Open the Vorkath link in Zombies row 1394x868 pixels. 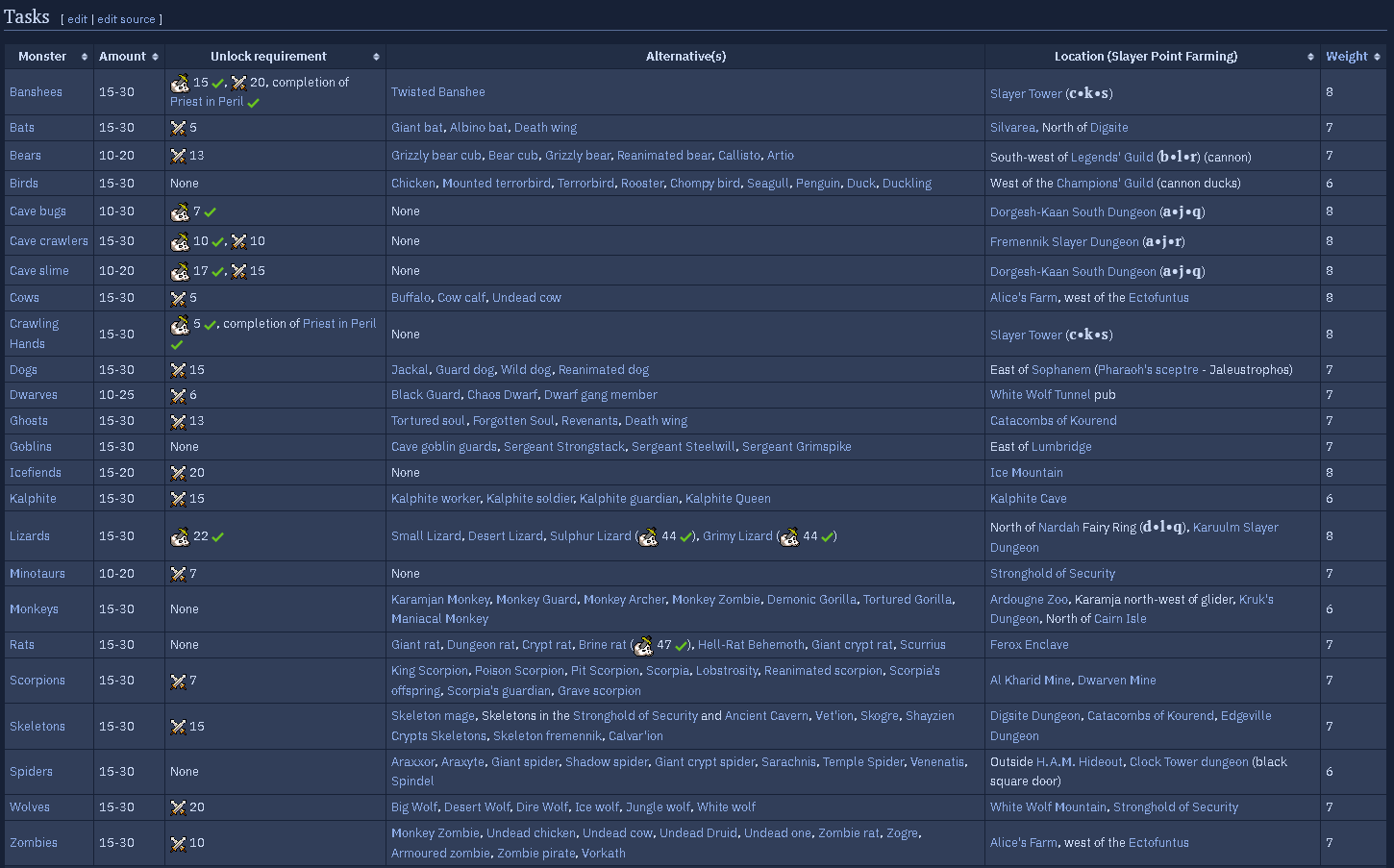point(604,854)
